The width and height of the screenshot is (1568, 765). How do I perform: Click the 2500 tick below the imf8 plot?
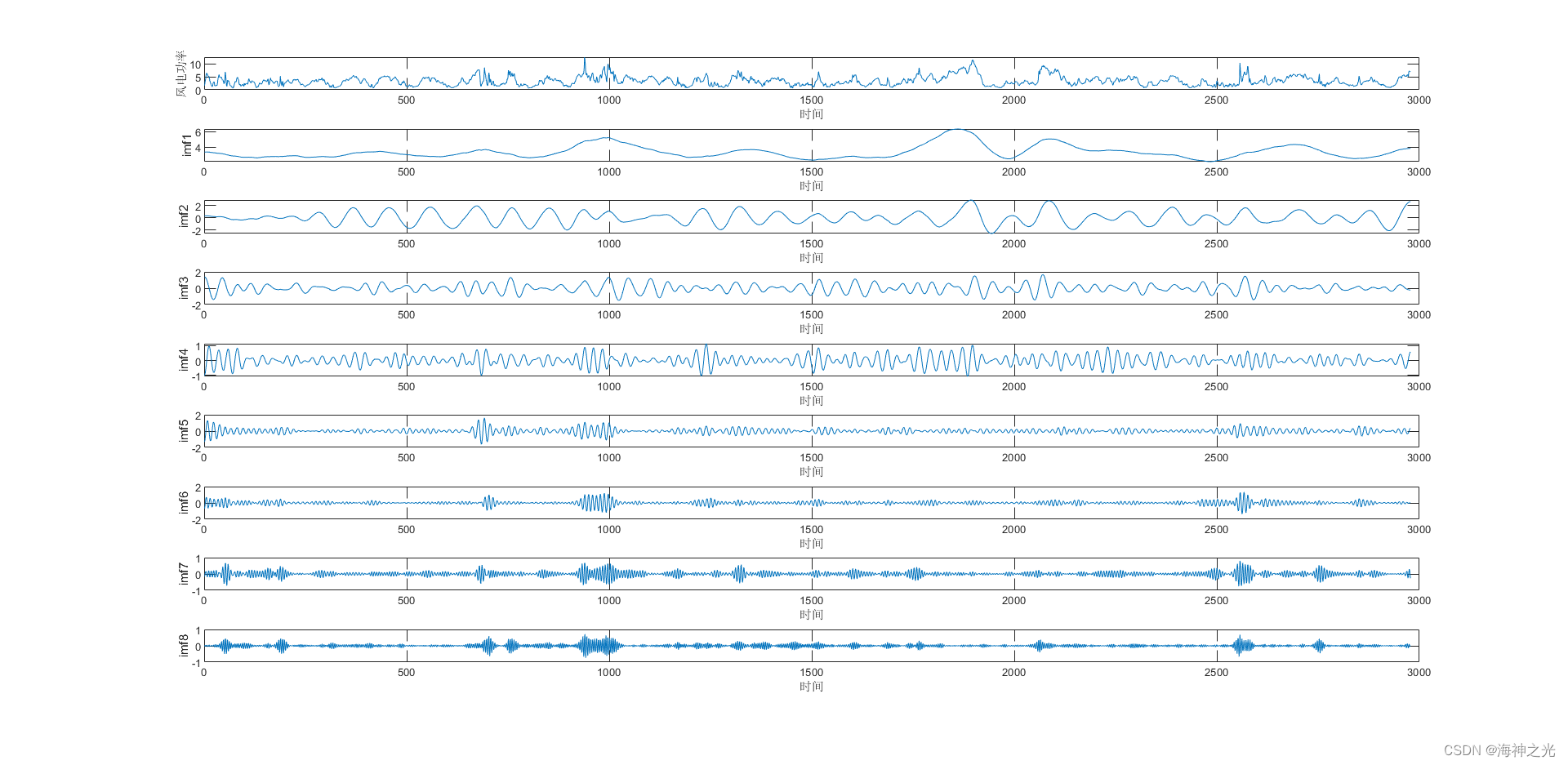[x=1216, y=673]
